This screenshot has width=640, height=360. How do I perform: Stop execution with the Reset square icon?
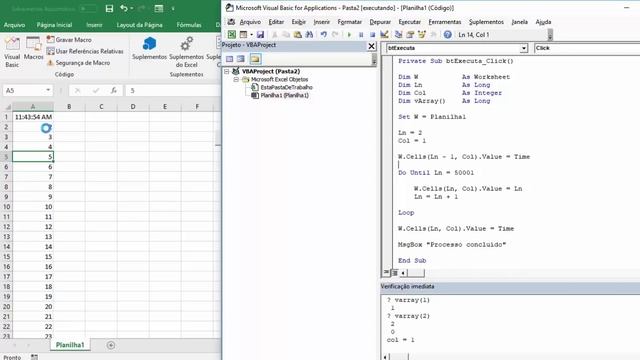pos(372,35)
